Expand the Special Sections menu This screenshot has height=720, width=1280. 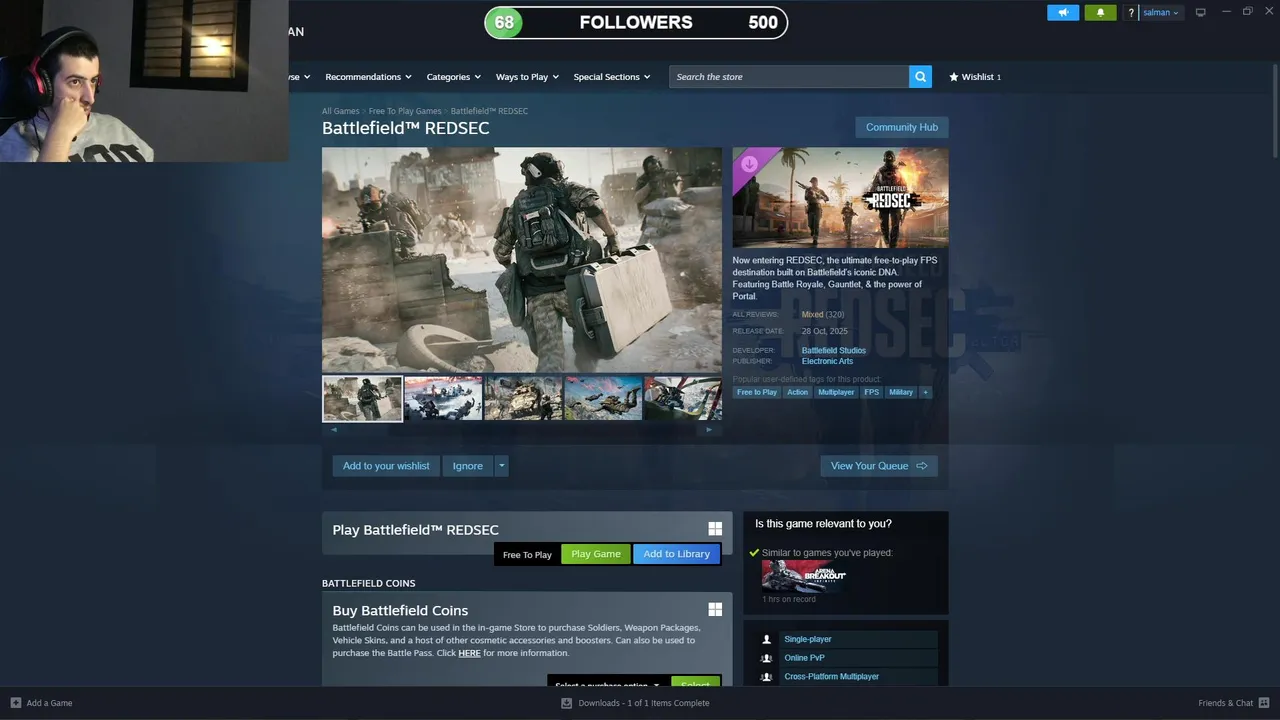(612, 77)
